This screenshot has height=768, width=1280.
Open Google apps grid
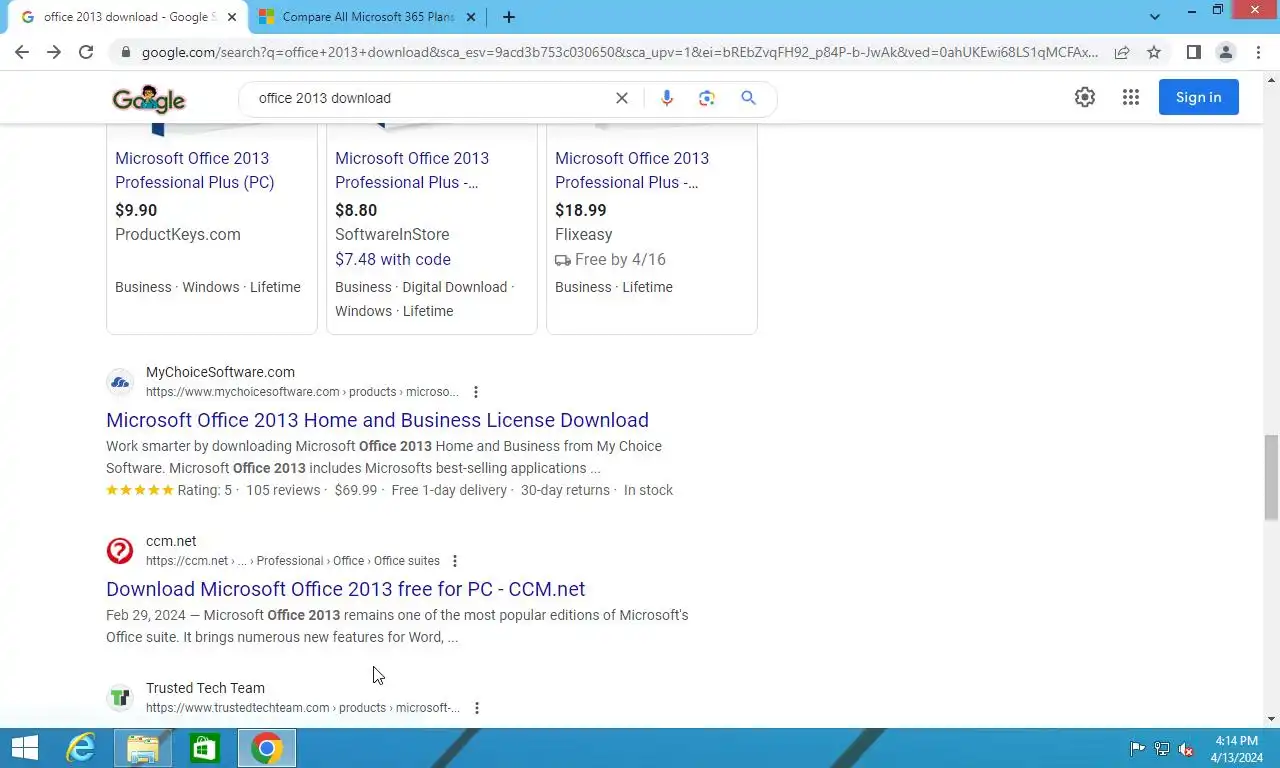pos(1131,97)
